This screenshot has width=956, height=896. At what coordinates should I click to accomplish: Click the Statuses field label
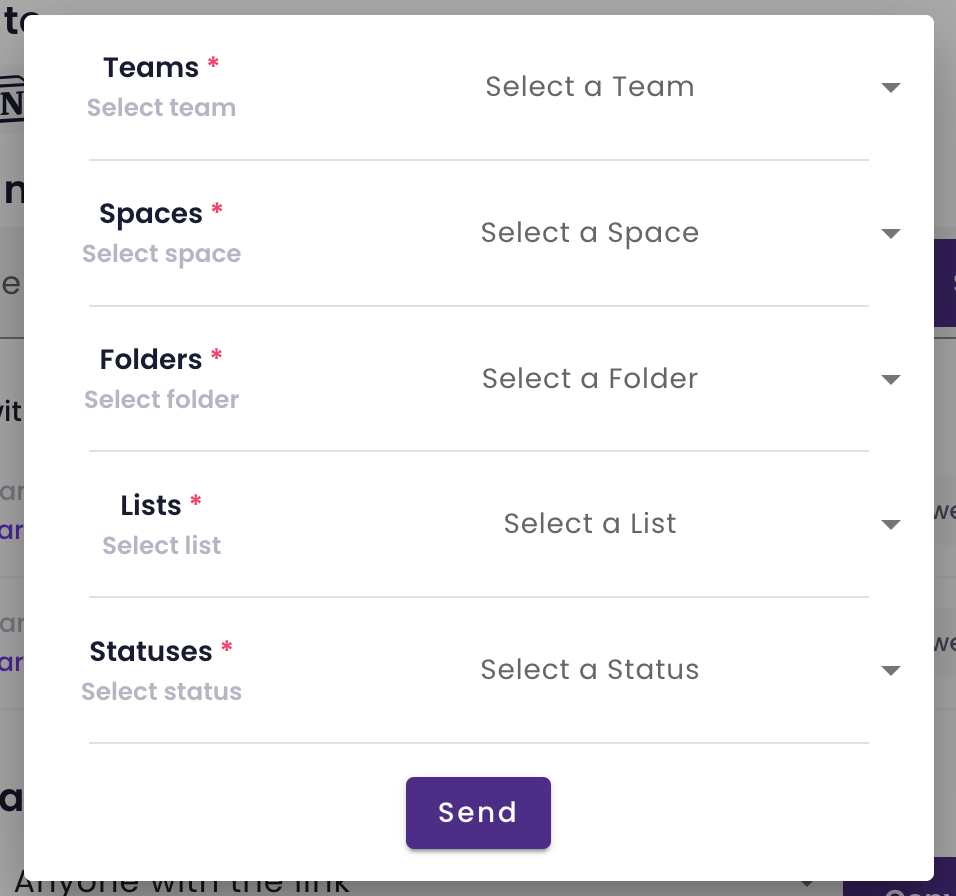coord(151,651)
